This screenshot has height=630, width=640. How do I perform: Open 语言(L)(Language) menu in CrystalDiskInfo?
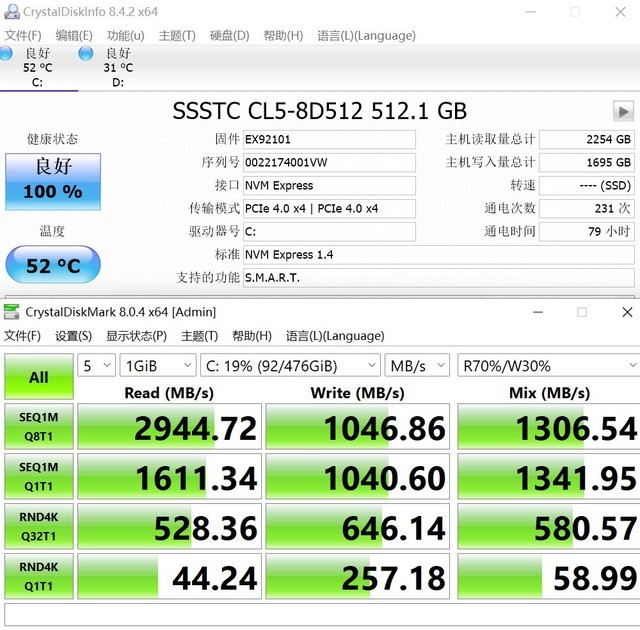click(x=367, y=35)
